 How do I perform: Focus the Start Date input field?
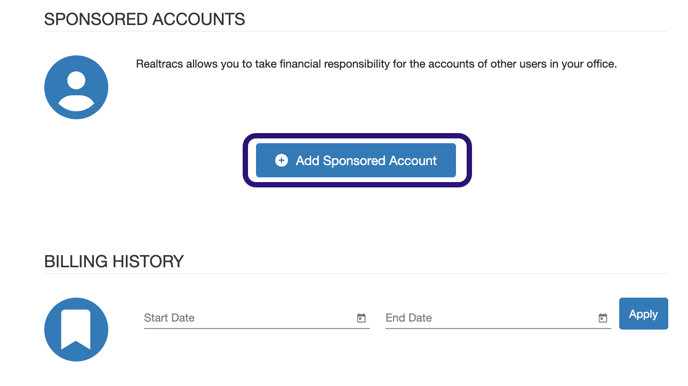click(x=257, y=318)
